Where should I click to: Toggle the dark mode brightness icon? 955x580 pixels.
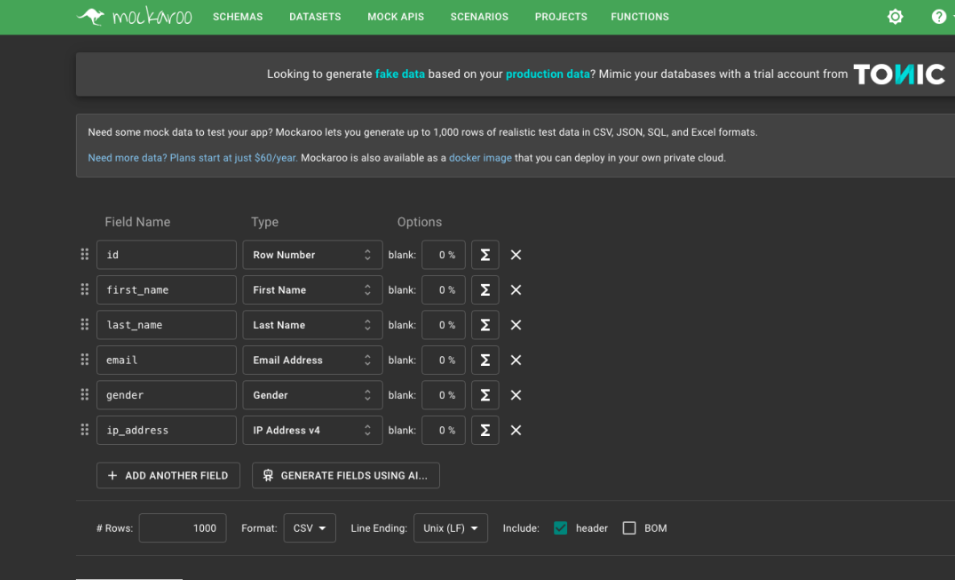click(x=895, y=16)
